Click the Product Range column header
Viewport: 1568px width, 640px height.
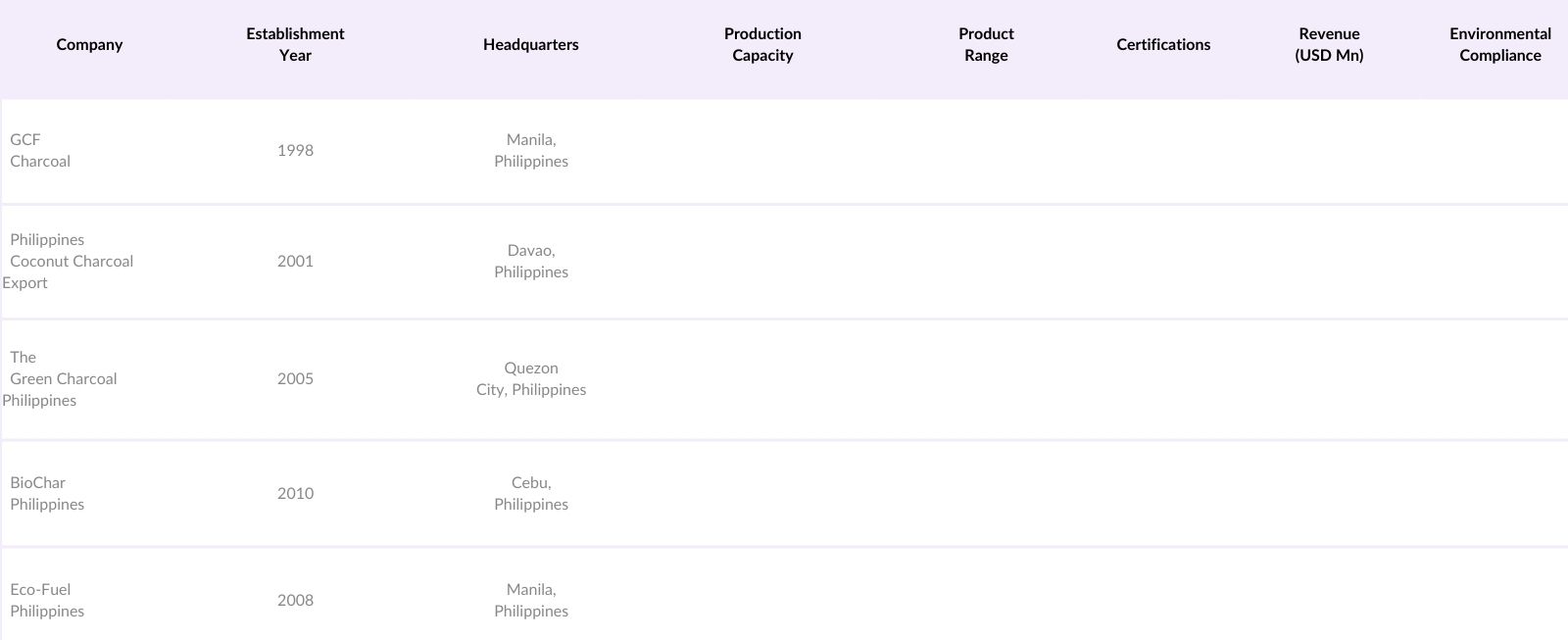click(x=986, y=45)
